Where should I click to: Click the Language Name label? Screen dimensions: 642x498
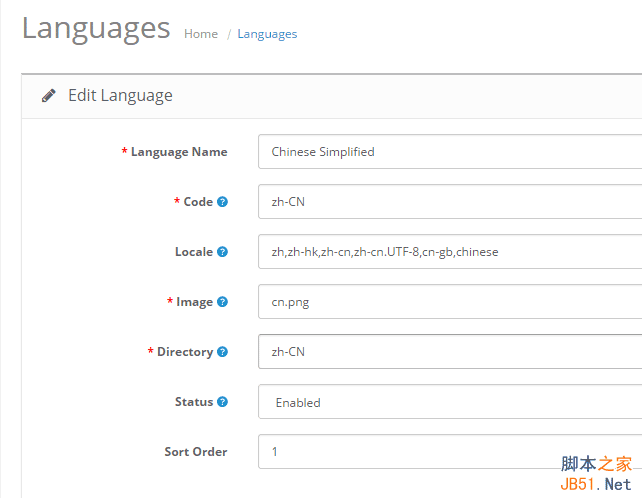[178, 152]
